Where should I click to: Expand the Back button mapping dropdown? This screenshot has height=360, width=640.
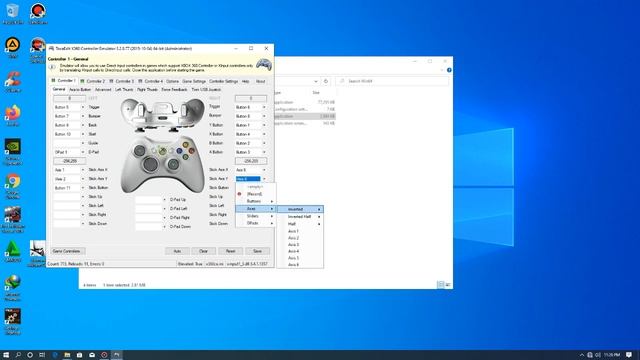coord(83,125)
